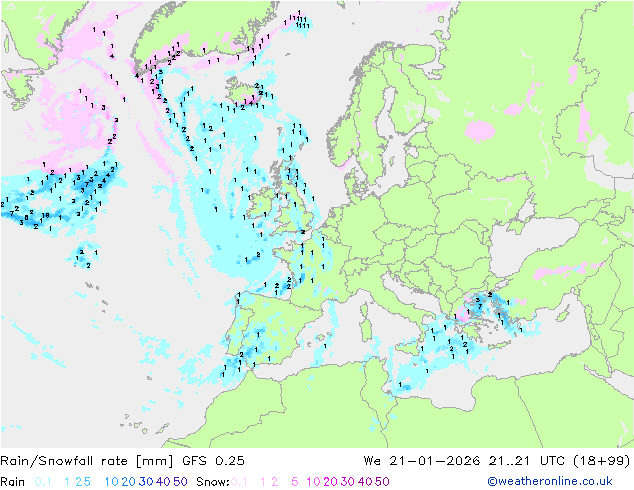Click the 'Snow:' legend label
This screenshot has height=490, width=634.
point(213,482)
